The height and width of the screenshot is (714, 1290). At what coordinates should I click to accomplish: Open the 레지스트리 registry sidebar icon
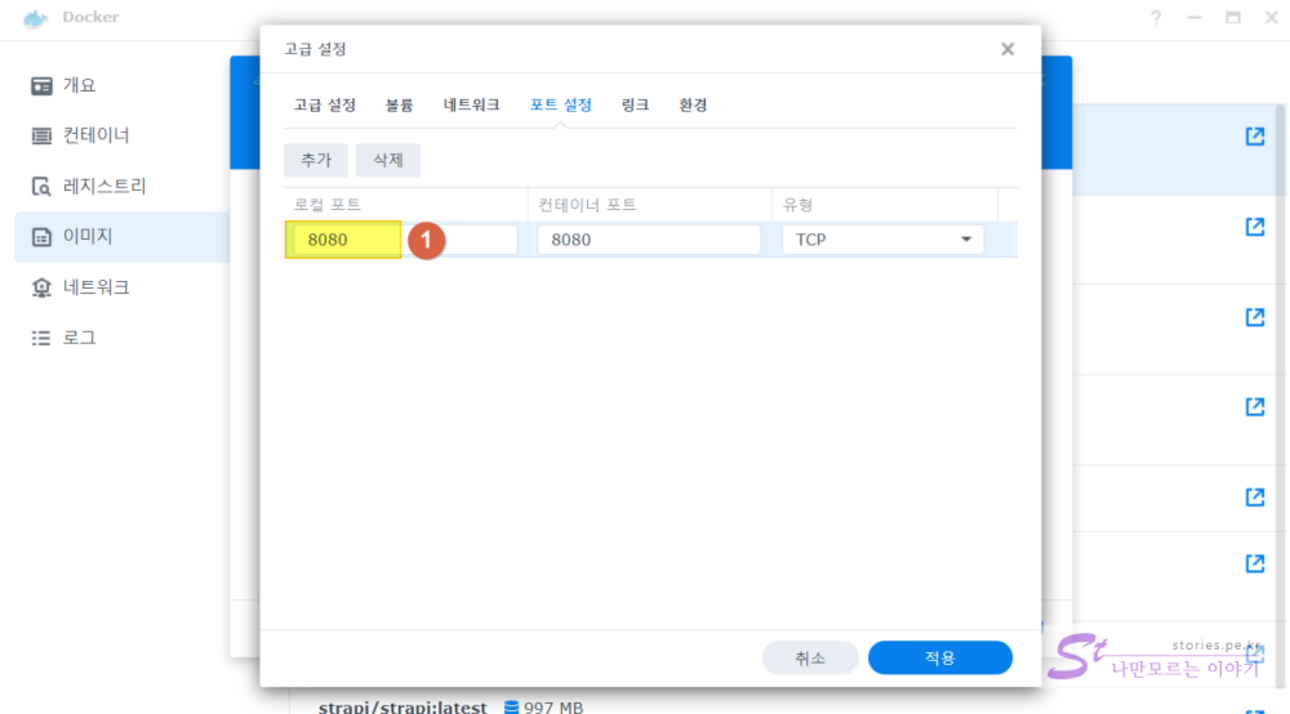pyautogui.click(x=41, y=187)
